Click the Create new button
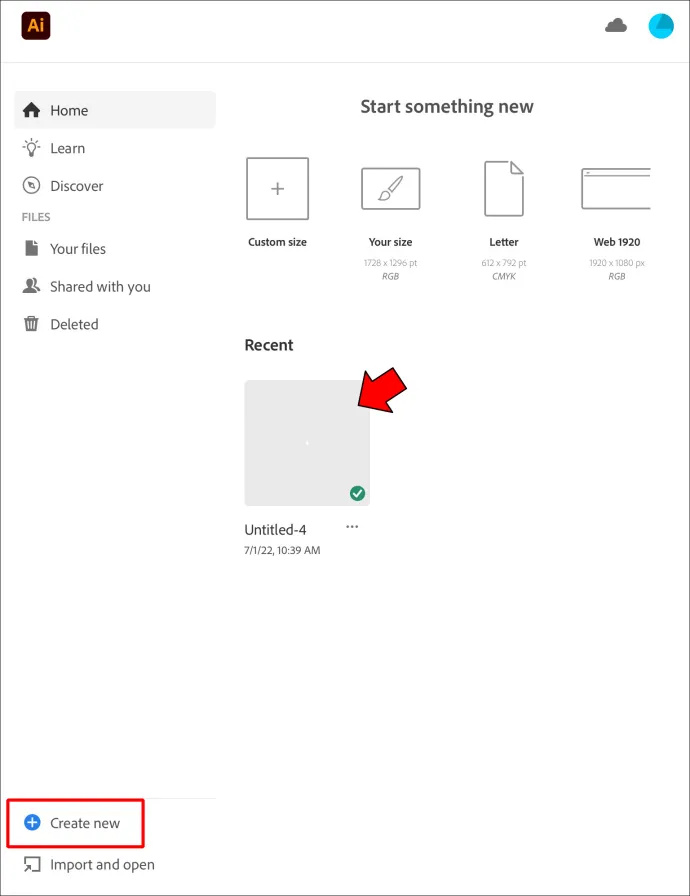The image size is (690, 896). 75,823
